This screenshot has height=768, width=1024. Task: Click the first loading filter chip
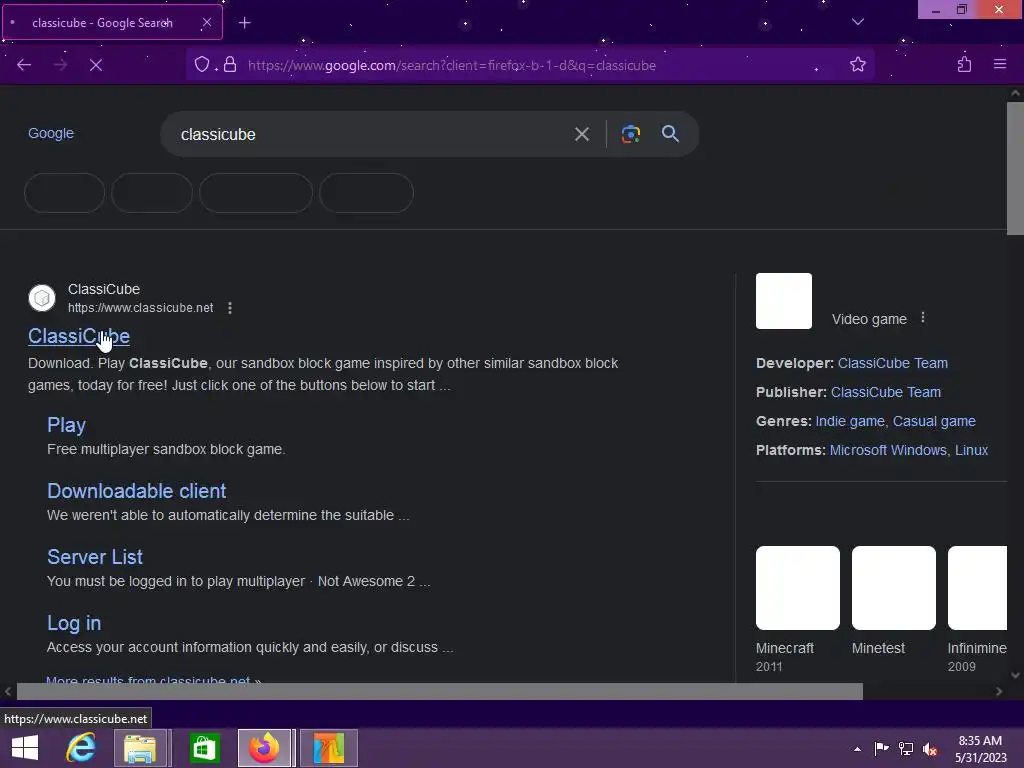pos(64,193)
